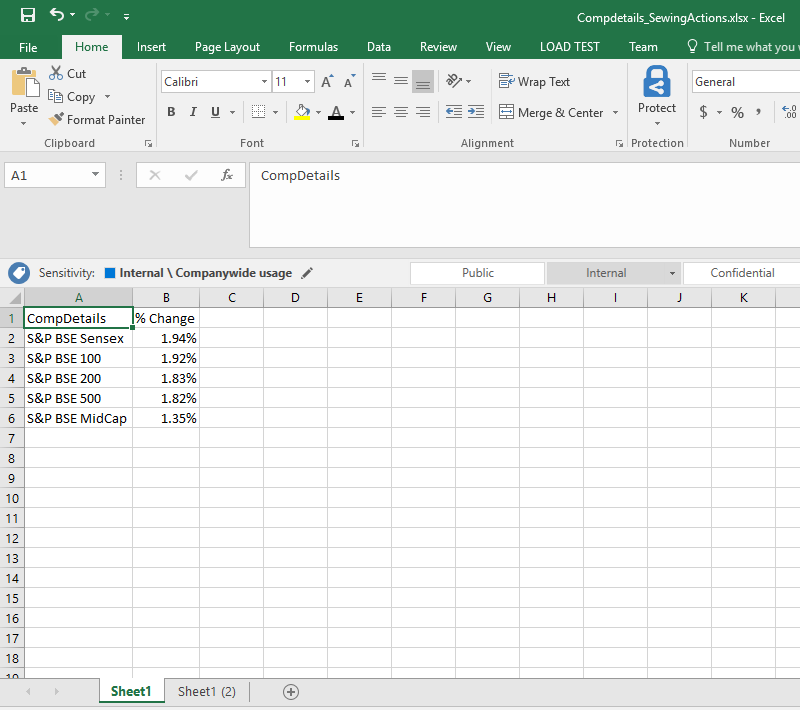
Task: Apply the Percent Style number format
Action: [738, 112]
